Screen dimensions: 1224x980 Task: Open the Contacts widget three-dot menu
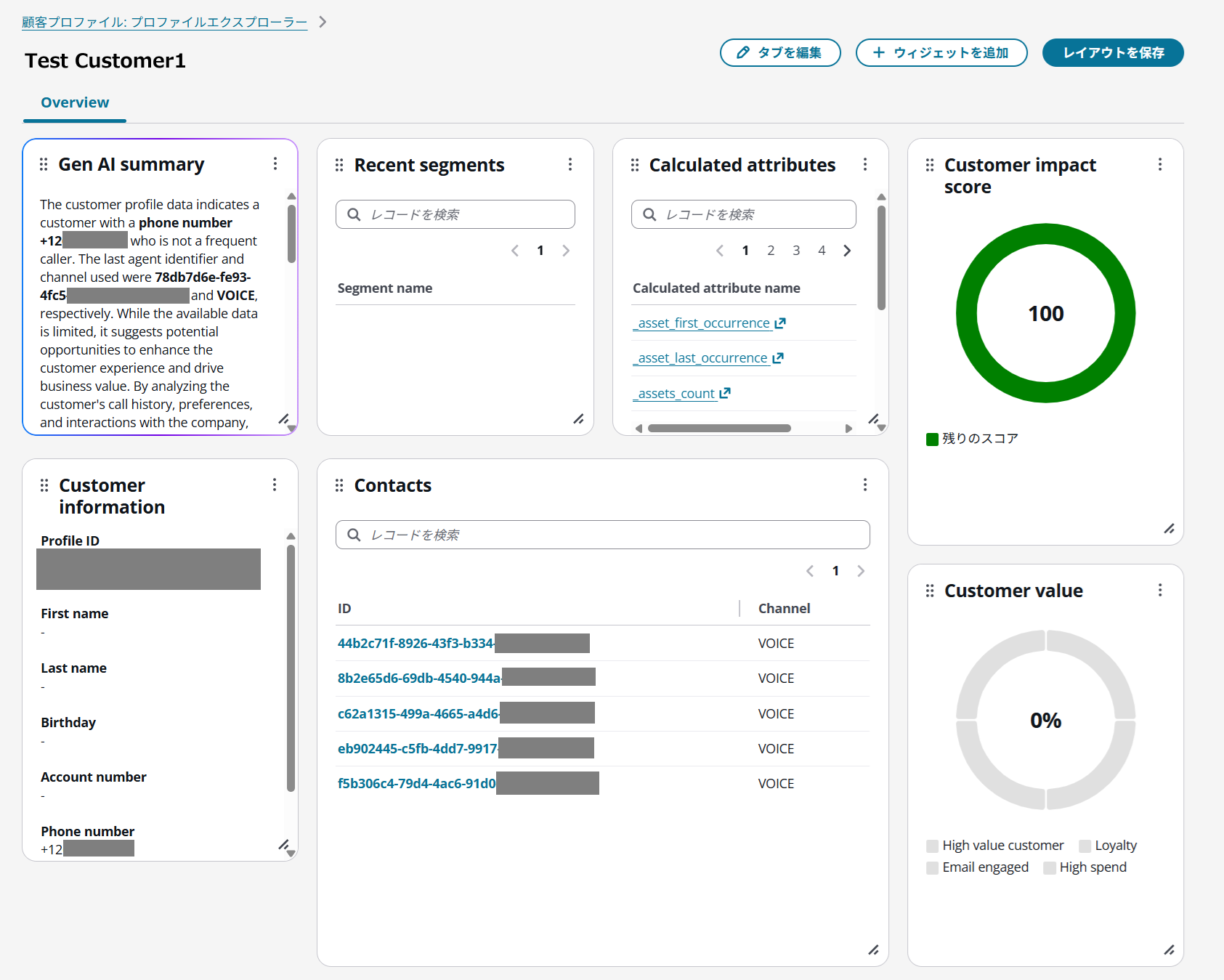point(865,485)
